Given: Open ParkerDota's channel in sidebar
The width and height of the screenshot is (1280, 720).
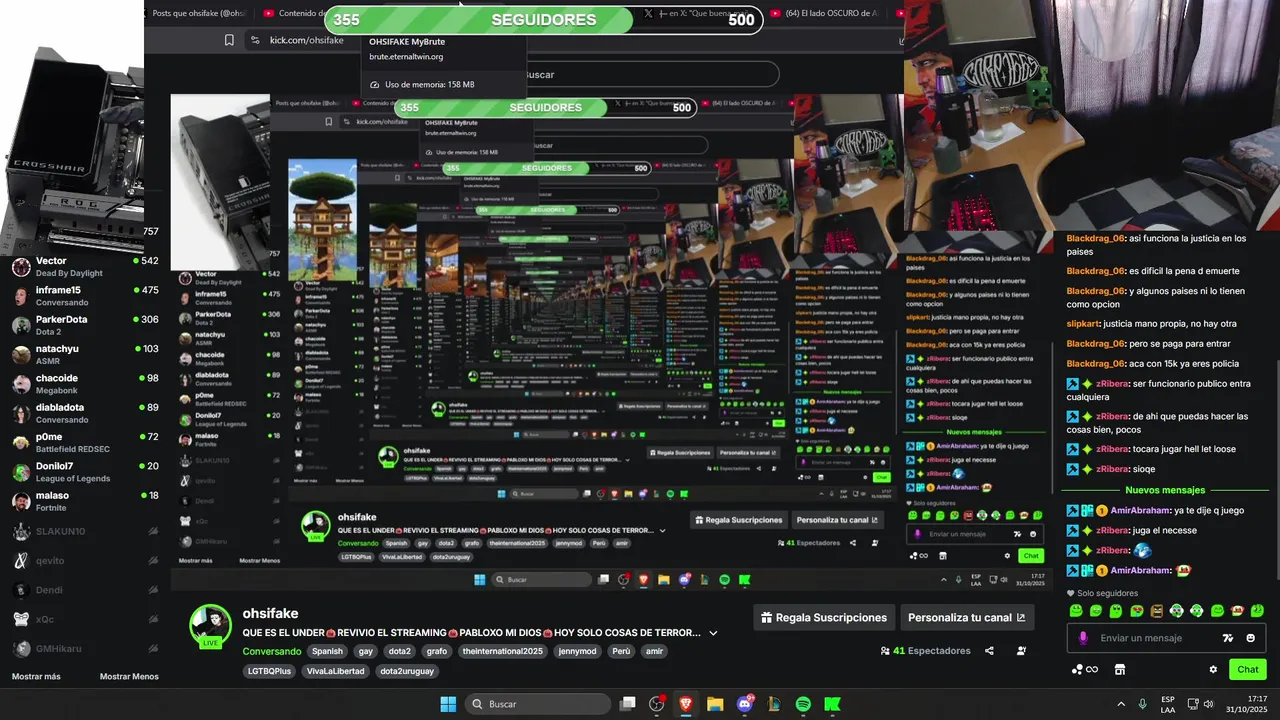Looking at the screenshot, I should point(85,325).
